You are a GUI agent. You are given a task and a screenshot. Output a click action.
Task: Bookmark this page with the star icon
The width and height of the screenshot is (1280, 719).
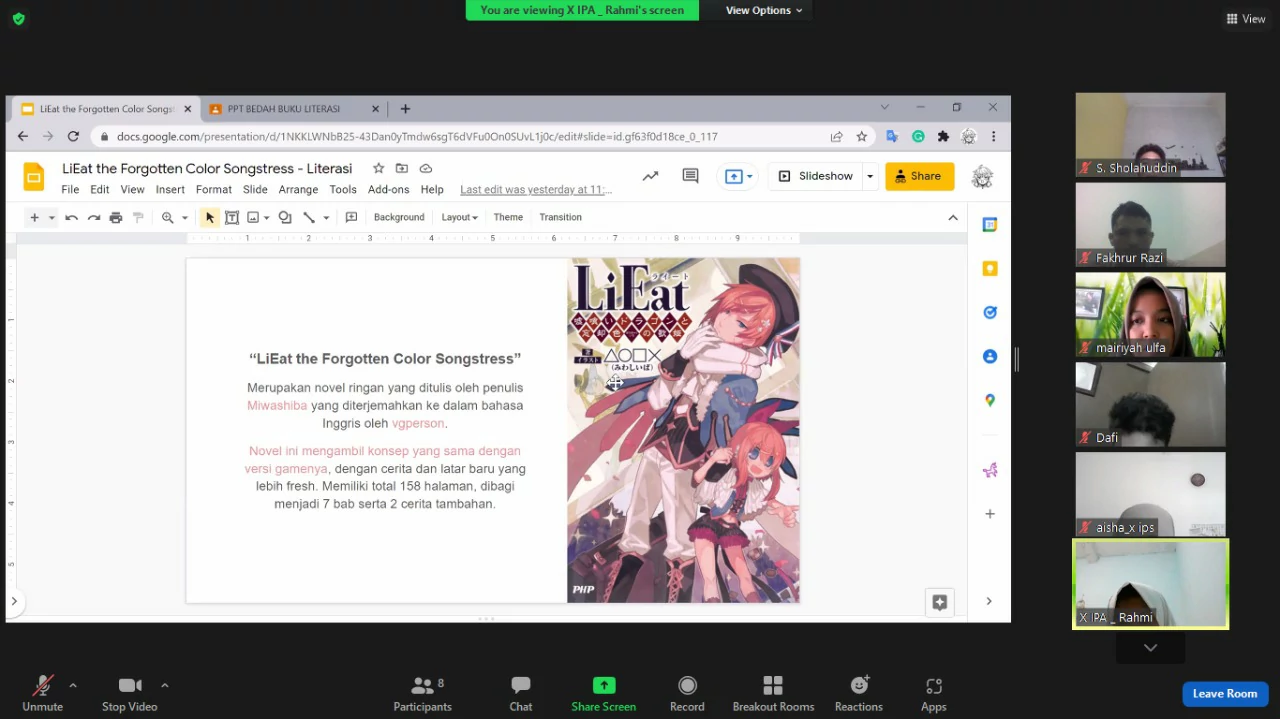(861, 136)
